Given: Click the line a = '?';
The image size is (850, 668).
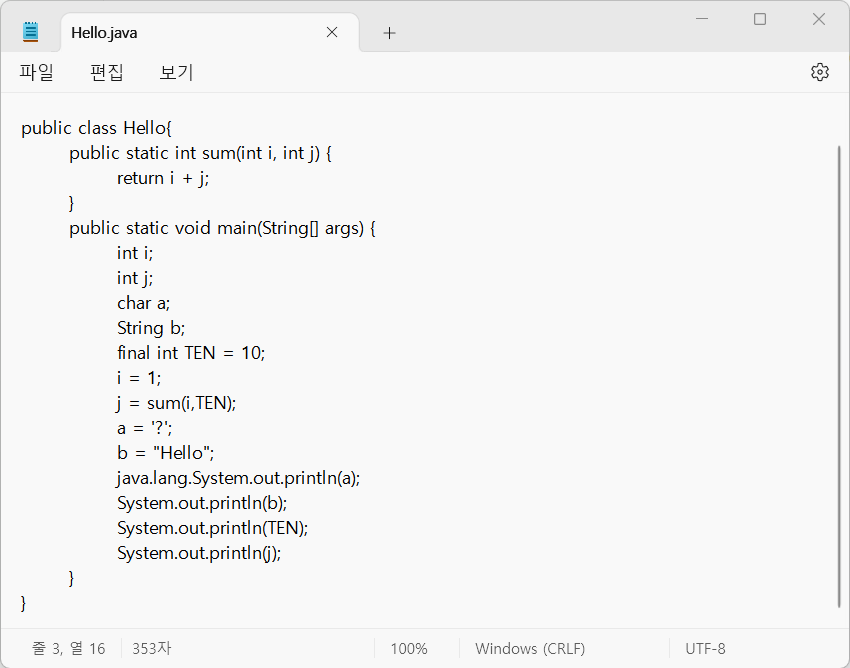Looking at the screenshot, I should pyautogui.click(x=145, y=428).
